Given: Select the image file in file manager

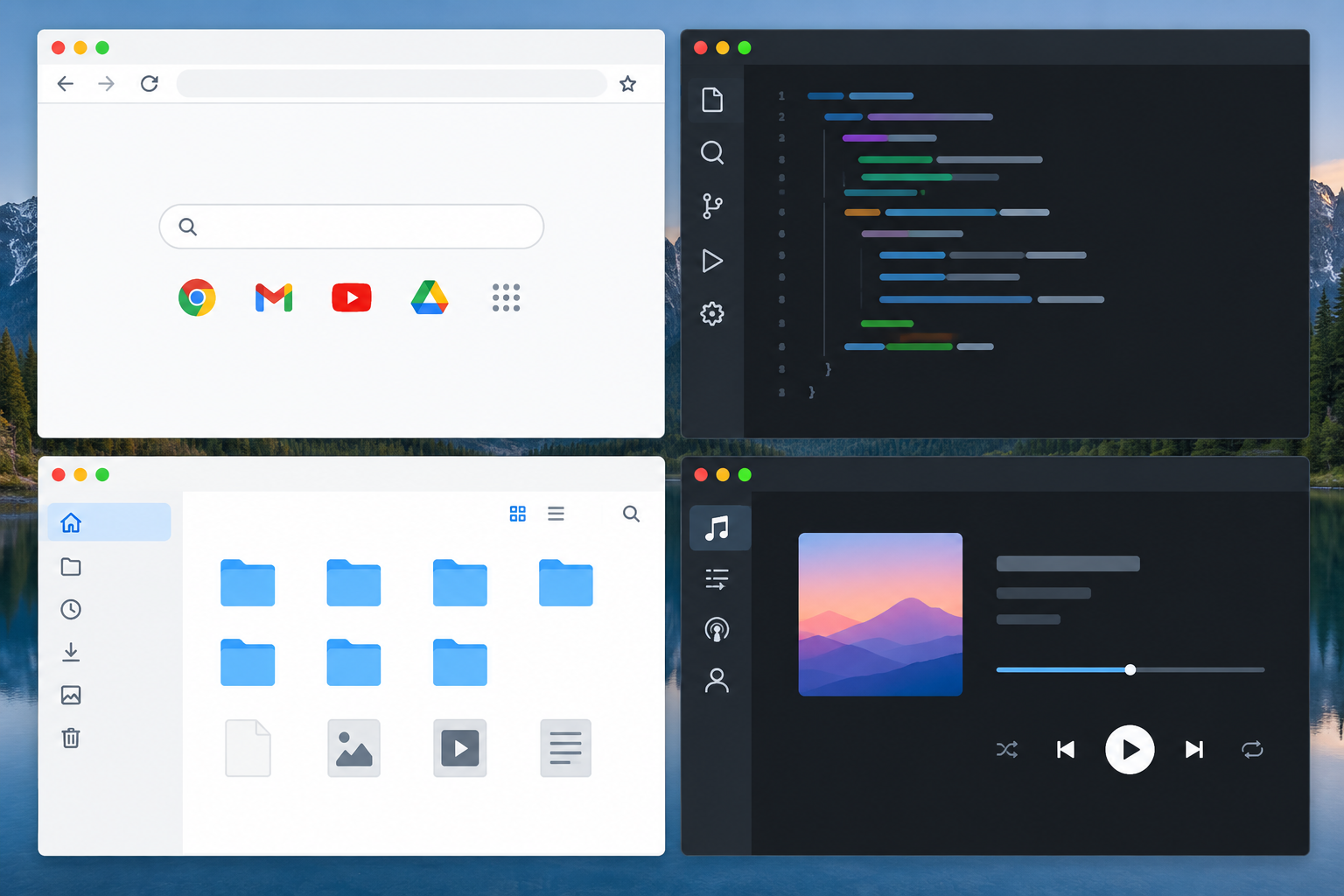Looking at the screenshot, I should tap(353, 748).
